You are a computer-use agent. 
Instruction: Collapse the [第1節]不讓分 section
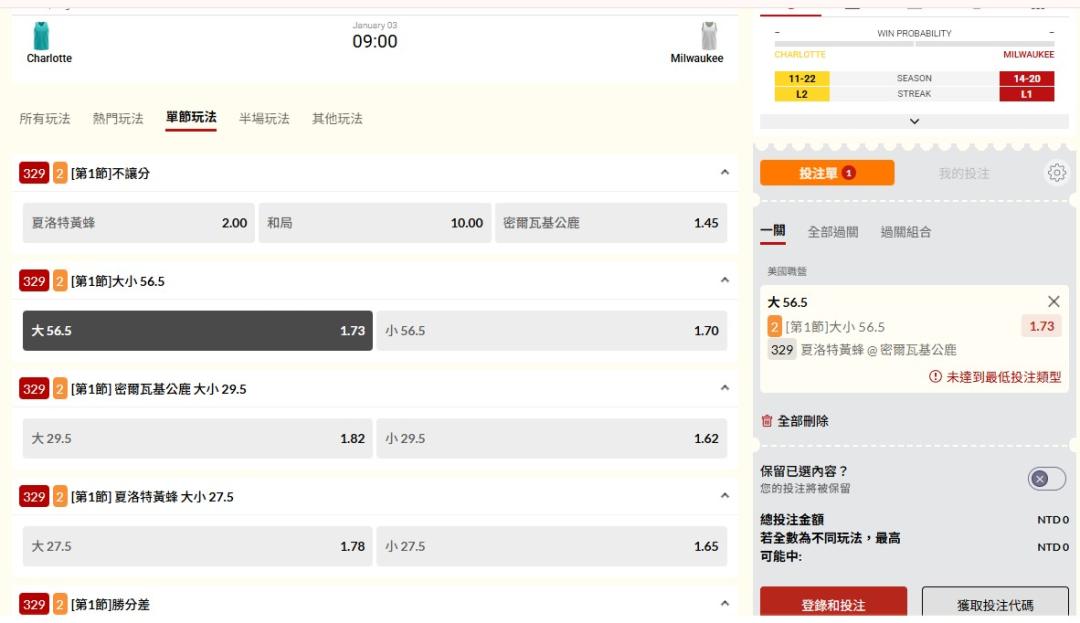point(725,173)
